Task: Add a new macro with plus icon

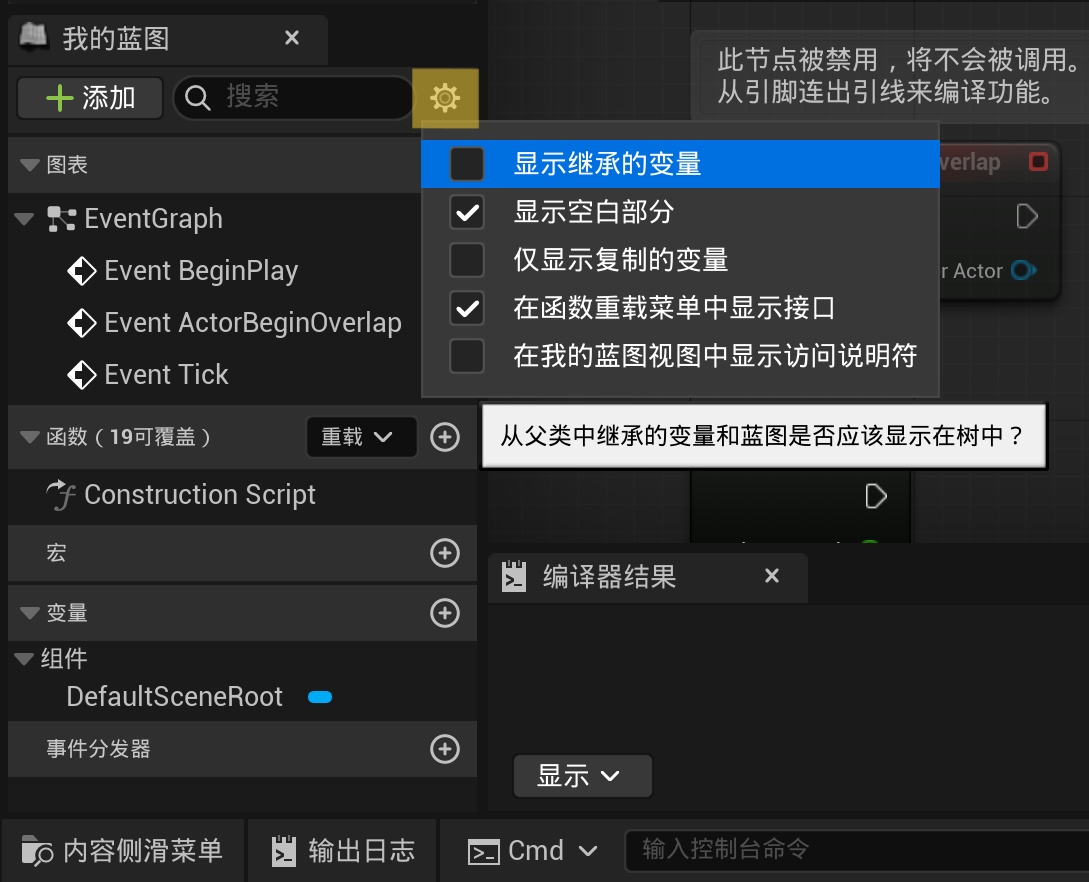Action: coord(445,553)
